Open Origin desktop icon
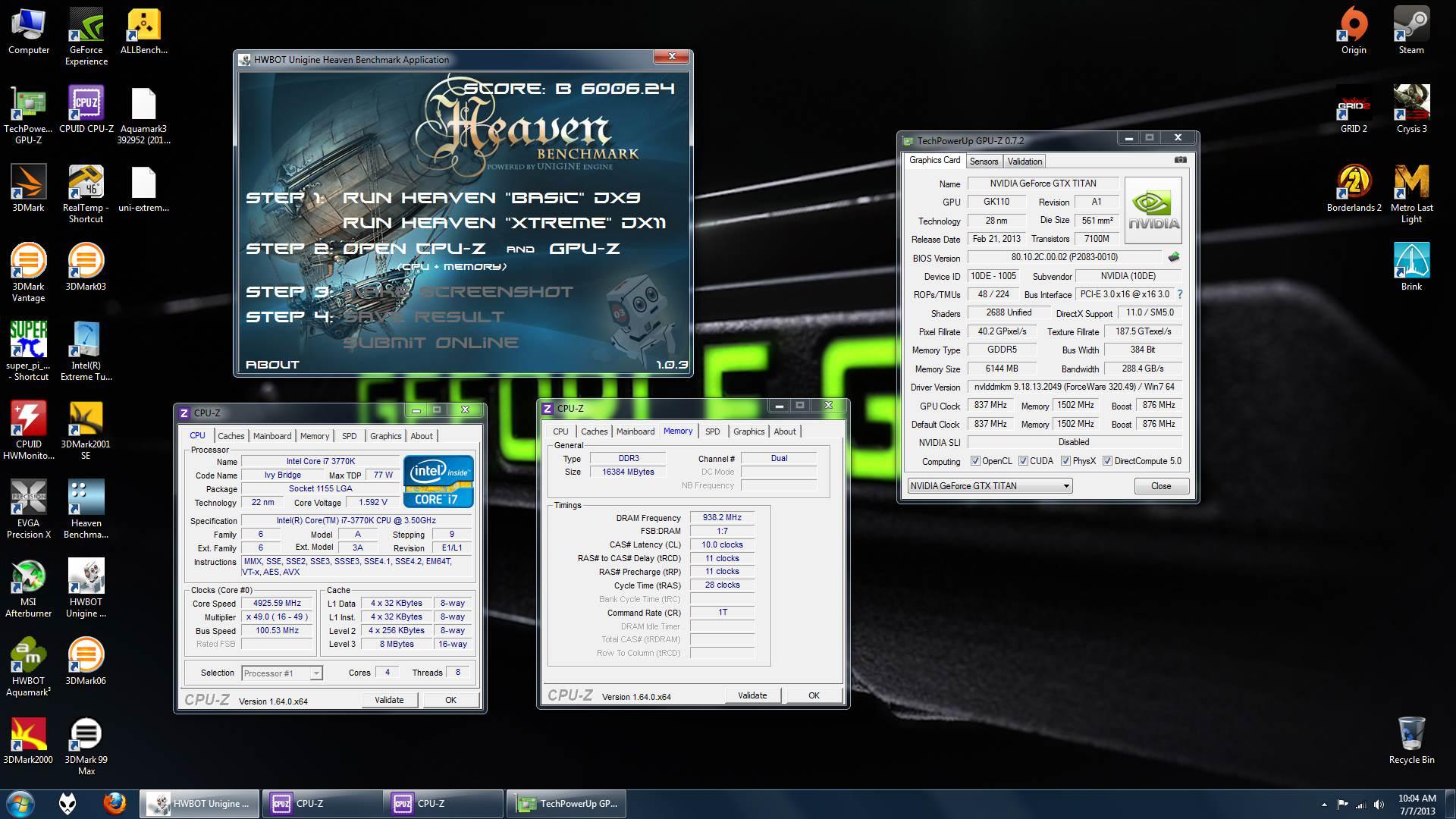This screenshot has width=1456, height=819. tap(1354, 32)
